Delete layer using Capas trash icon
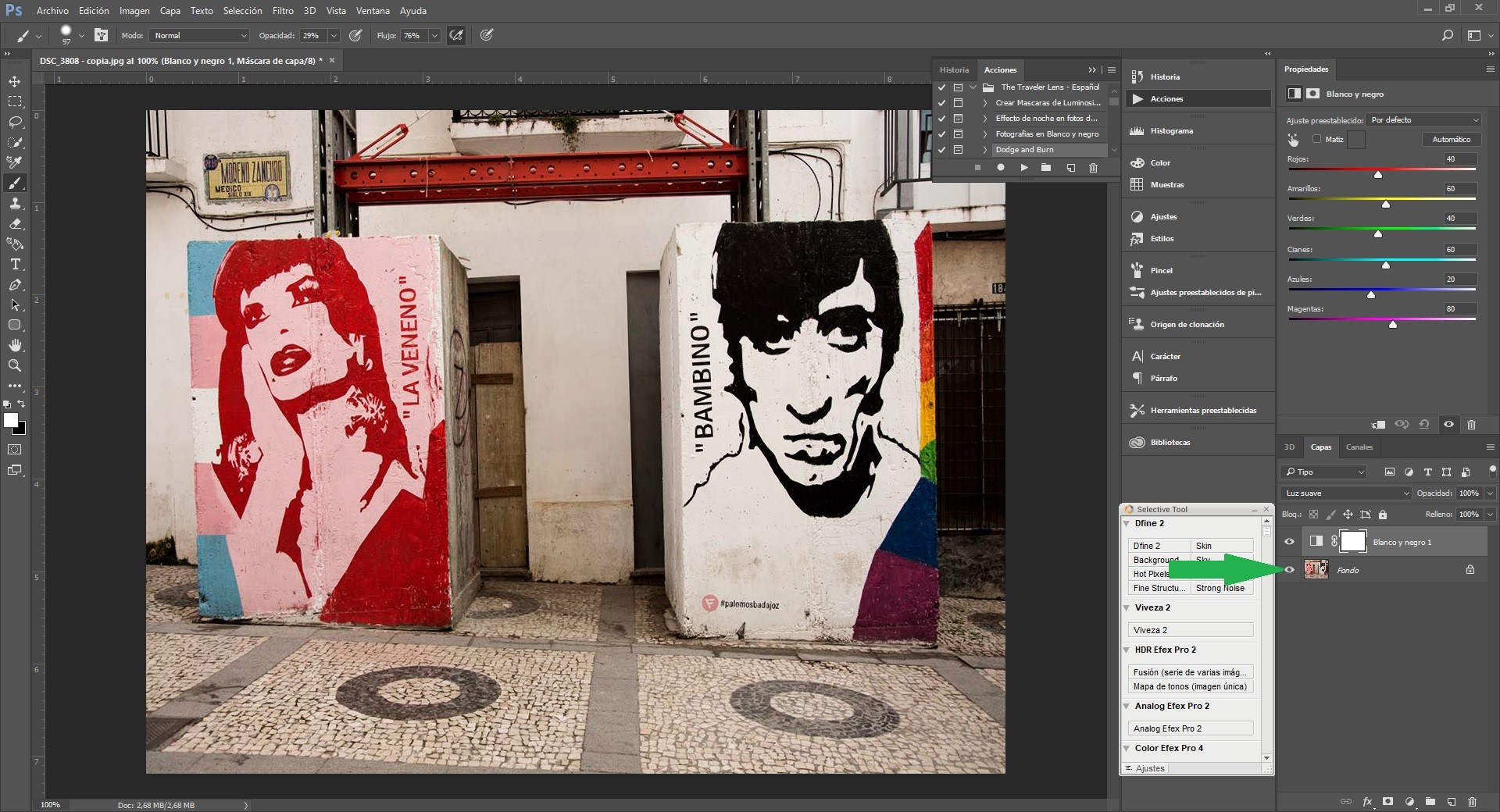The width and height of the screenshot is (1500, 812). point(1472,801)
